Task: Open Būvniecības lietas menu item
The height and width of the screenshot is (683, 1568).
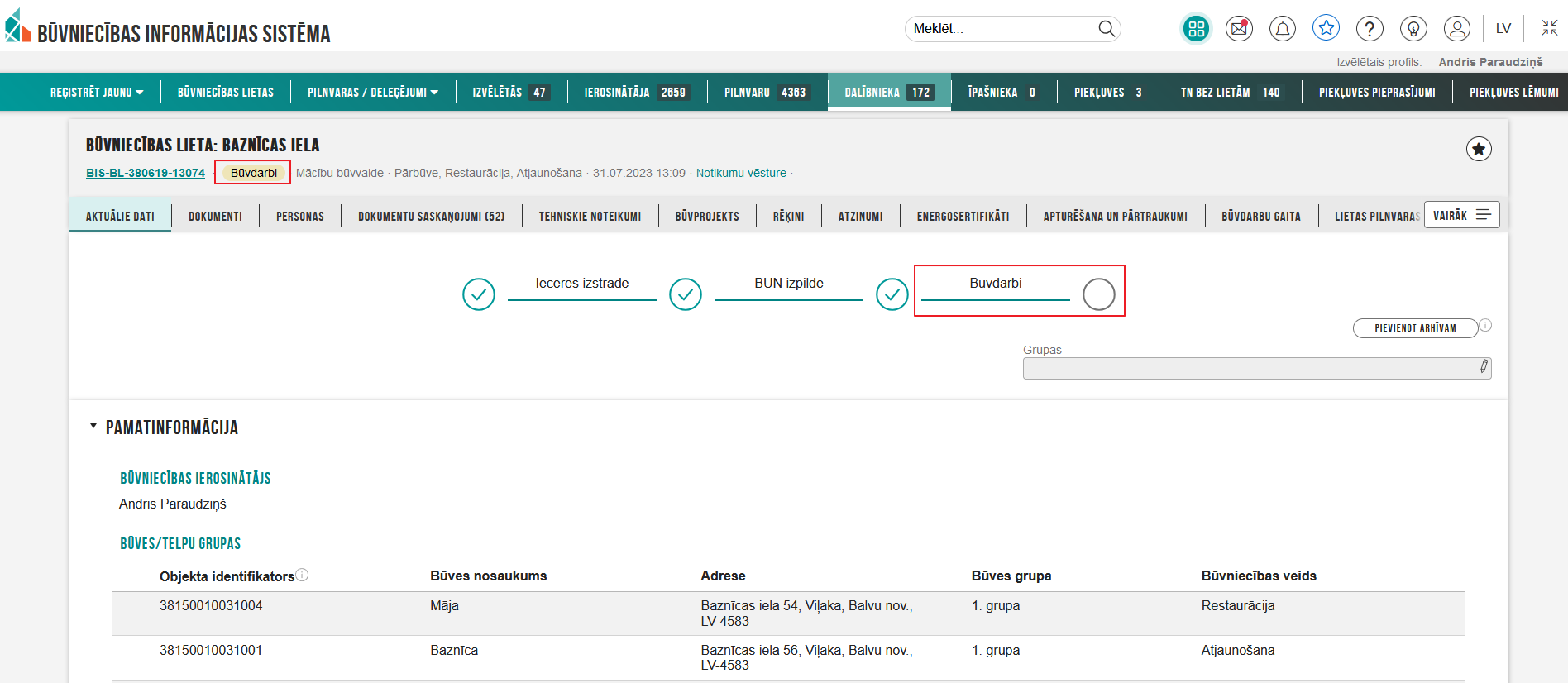Action: click(226, 93)
